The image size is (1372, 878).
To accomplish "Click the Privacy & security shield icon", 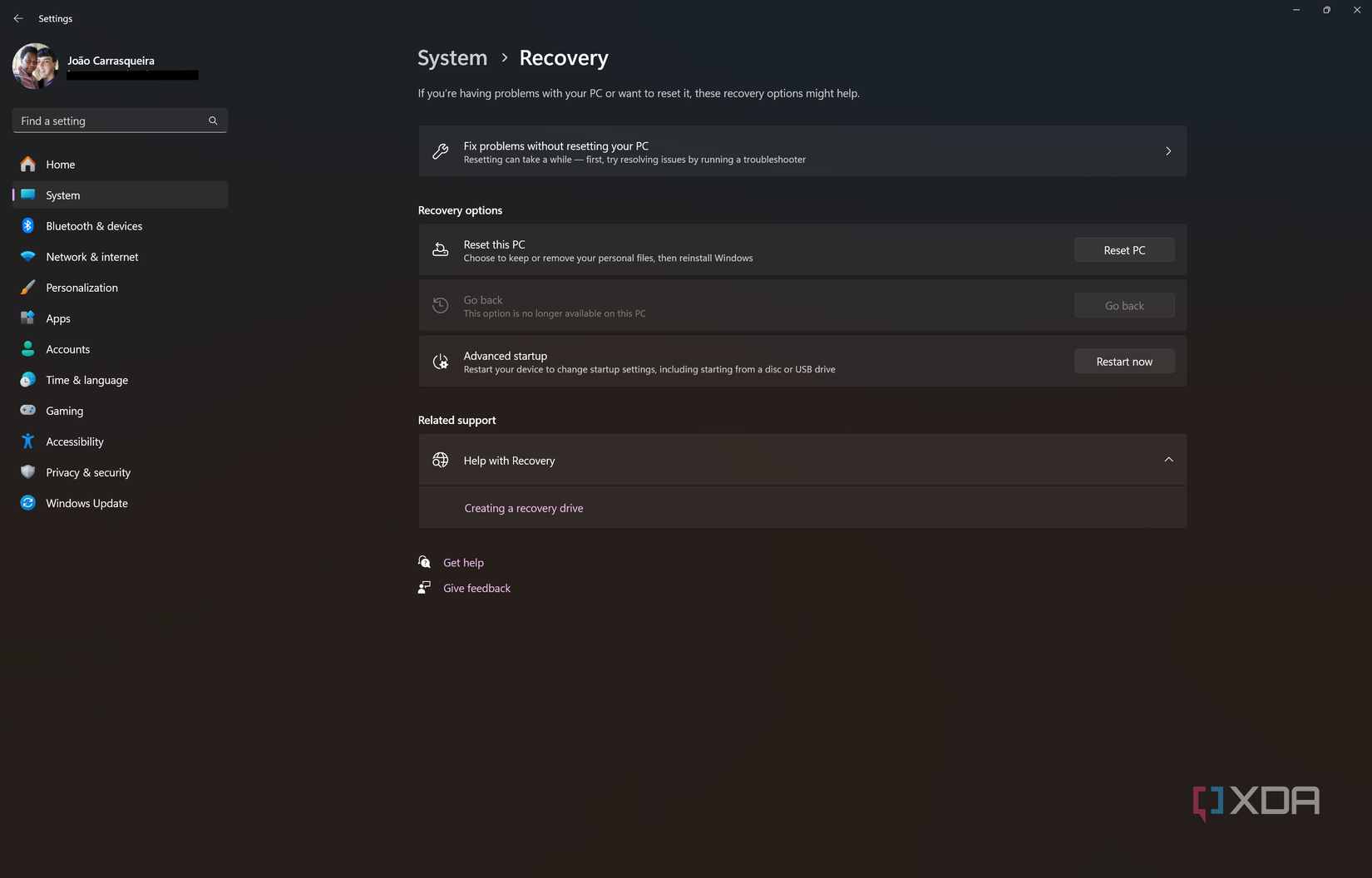I will [28, 471].
